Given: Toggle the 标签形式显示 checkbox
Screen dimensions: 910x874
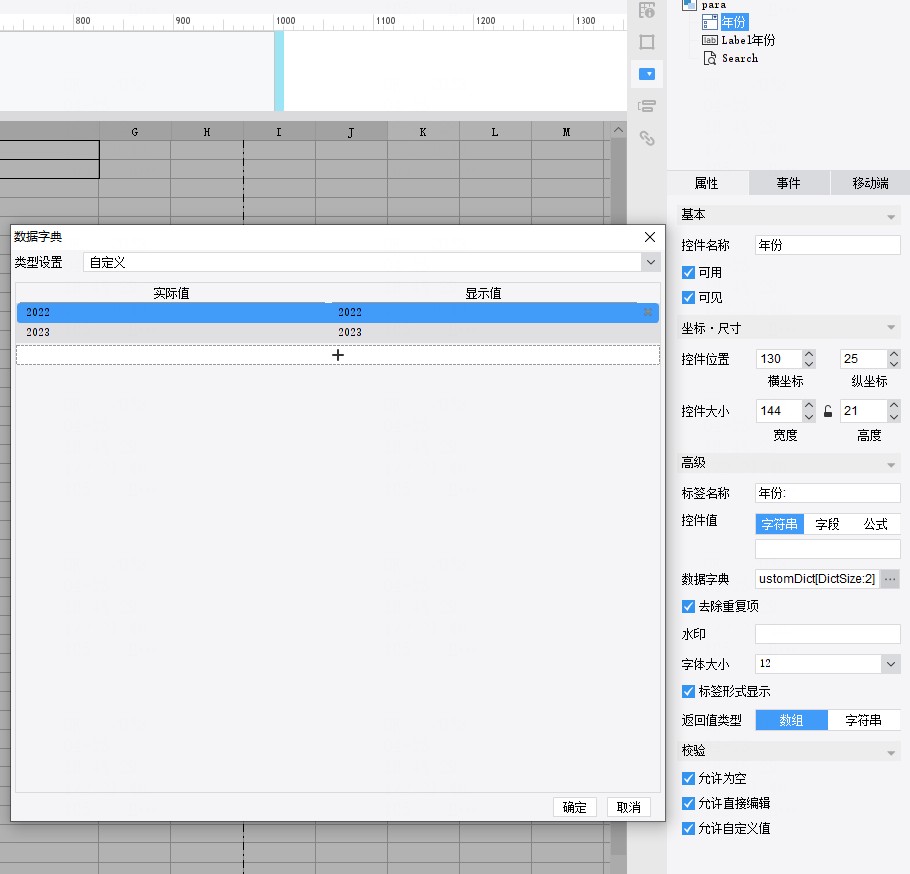Looking at the screenshot, I should 688,691.
